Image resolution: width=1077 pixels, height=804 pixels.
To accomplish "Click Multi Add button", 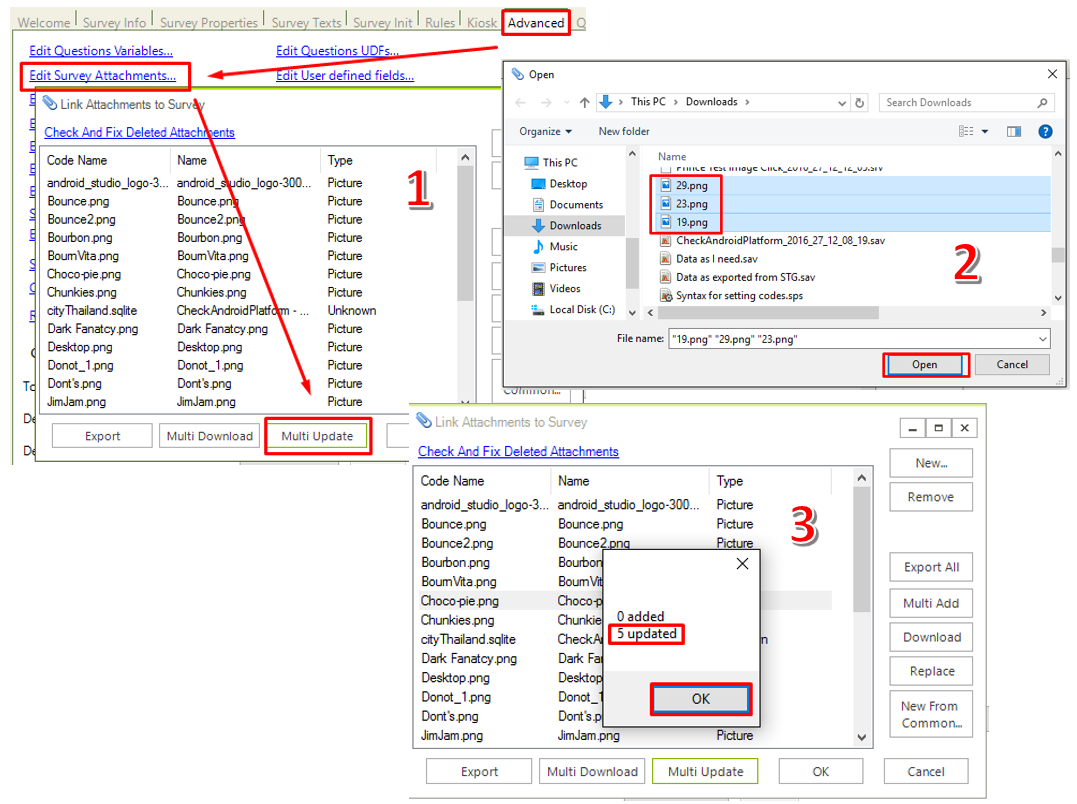I will 931,604.
